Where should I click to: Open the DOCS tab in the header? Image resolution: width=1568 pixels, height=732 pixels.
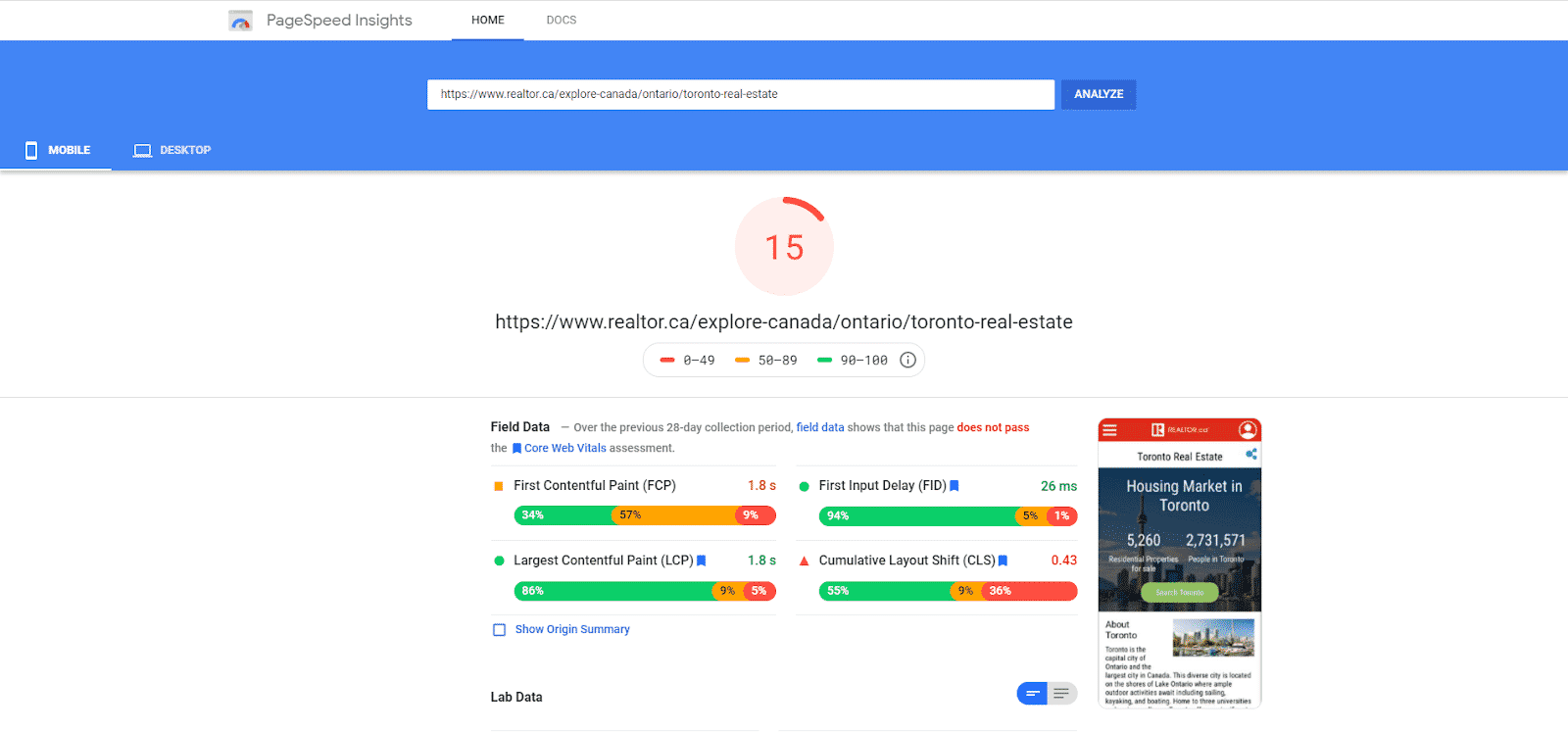(561, 20)
